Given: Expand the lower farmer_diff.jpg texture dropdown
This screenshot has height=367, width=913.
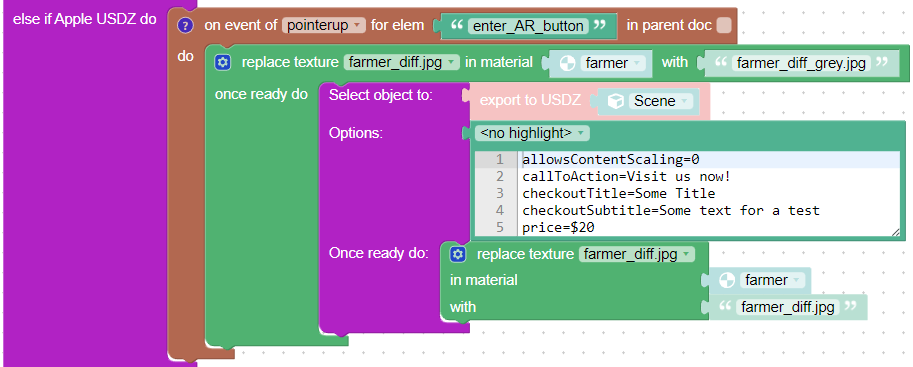Looking at the screenshot, I should pos(637,254).
